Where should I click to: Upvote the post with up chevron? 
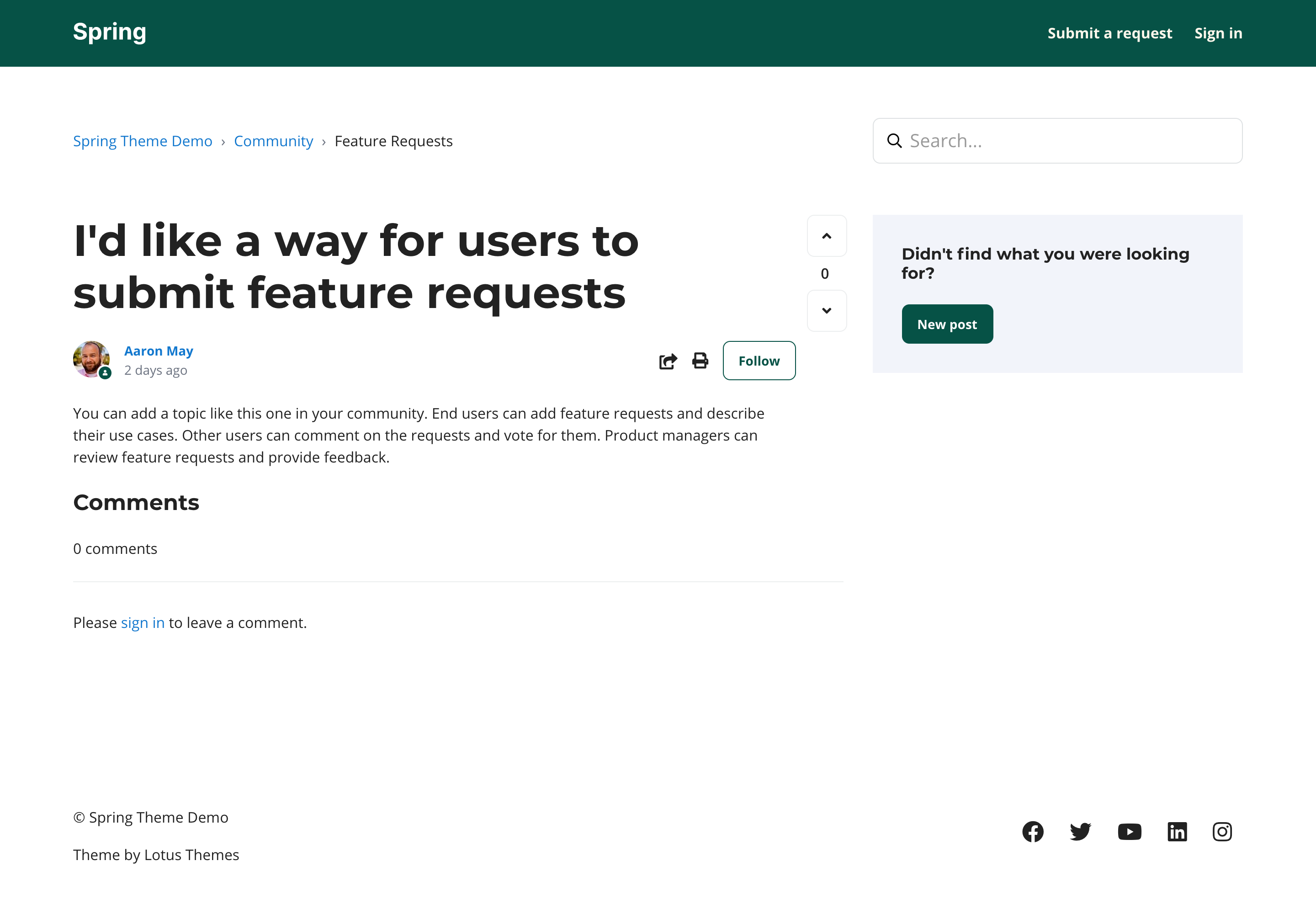(x=826, y=236)
